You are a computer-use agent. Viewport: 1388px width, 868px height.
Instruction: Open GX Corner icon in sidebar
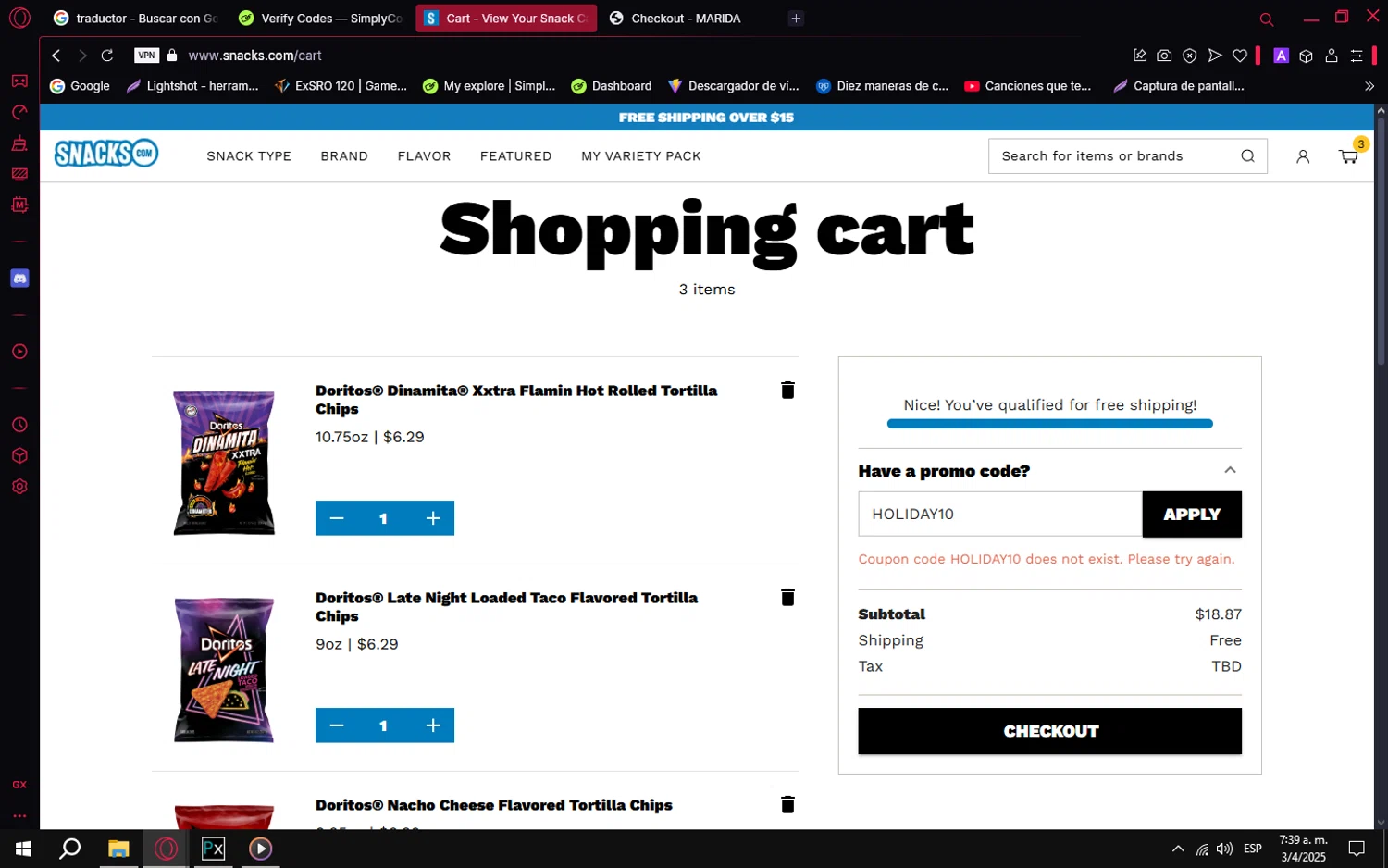coord(19,81)
